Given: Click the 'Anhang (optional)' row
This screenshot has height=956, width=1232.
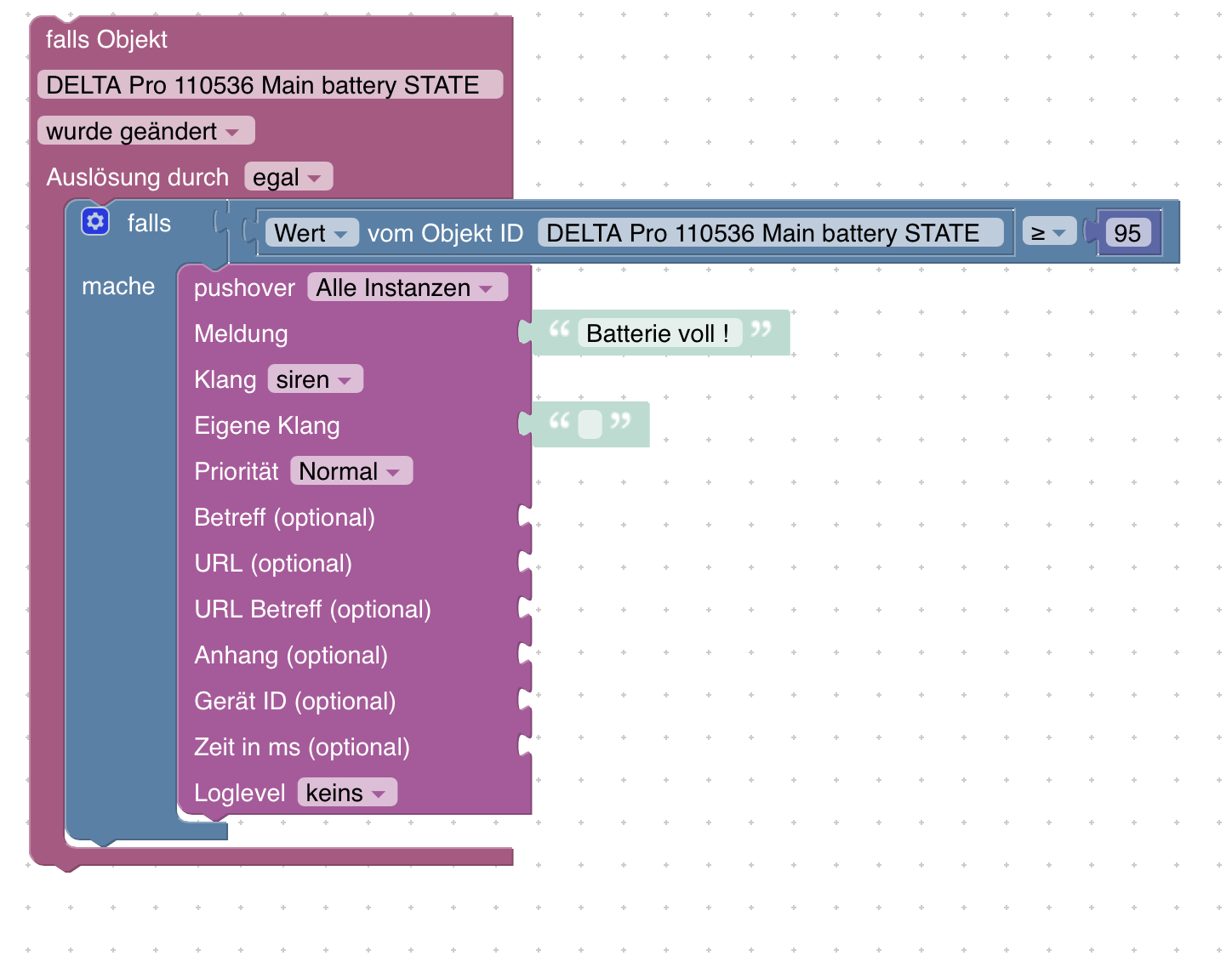Looking at the screenshot, I should pos(291,655).
